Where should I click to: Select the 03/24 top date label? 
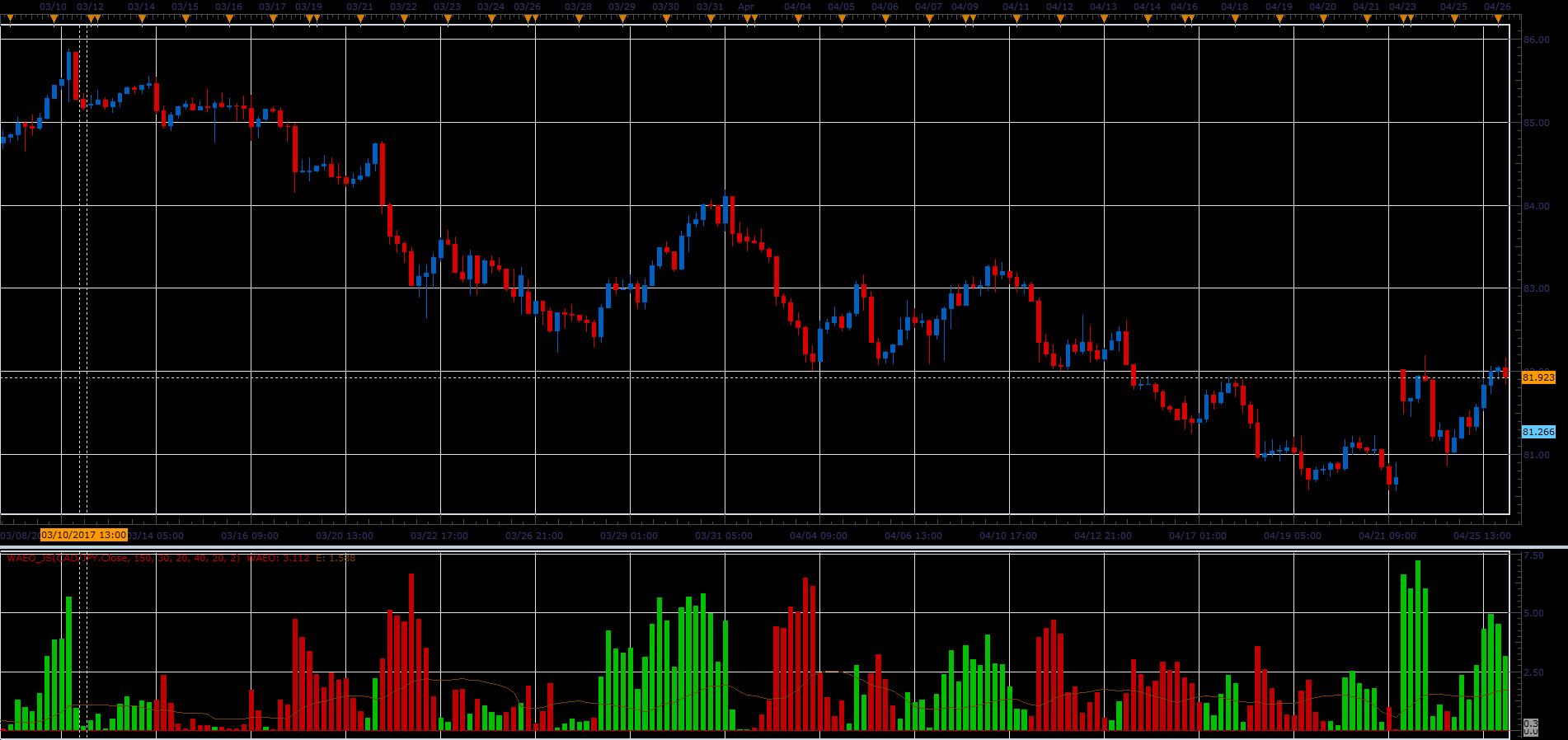[491, 7]
